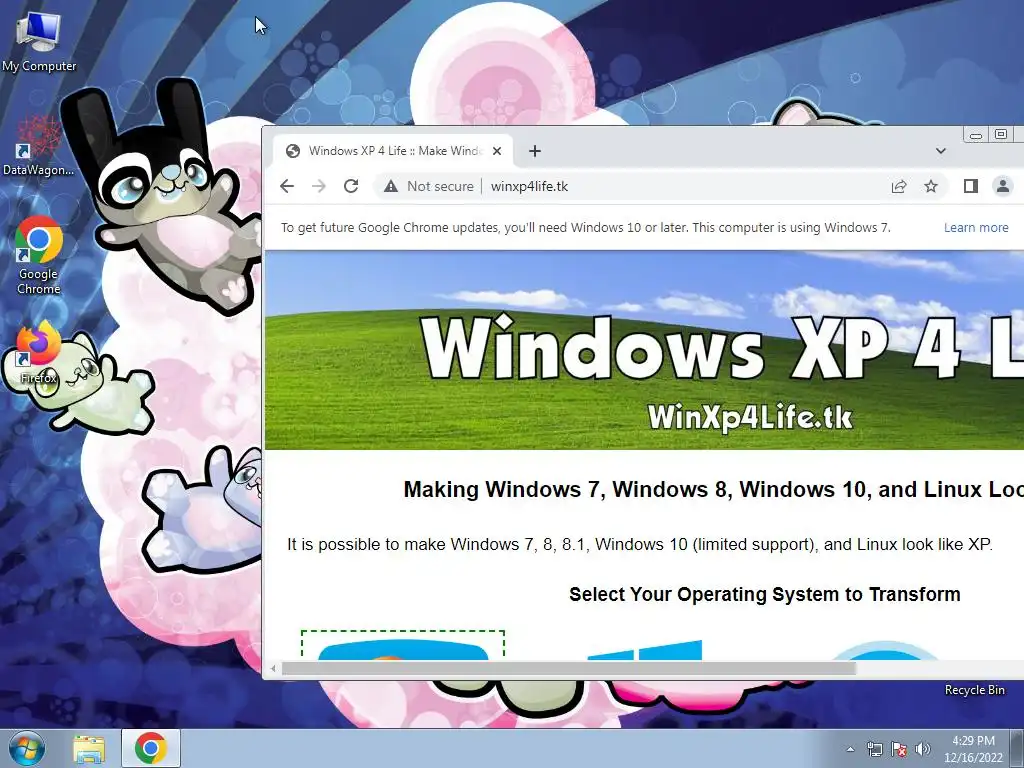Select the dashed-outlined Windows 7 OS image
Image resolution: width=1024 pixels, height=768 pixels.
403,645
